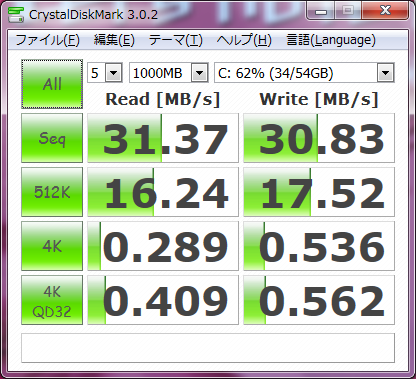Click the 4K write result 0.536
Image resolution: width=416 pixels, height=379 pixels.
click(319, 246)
